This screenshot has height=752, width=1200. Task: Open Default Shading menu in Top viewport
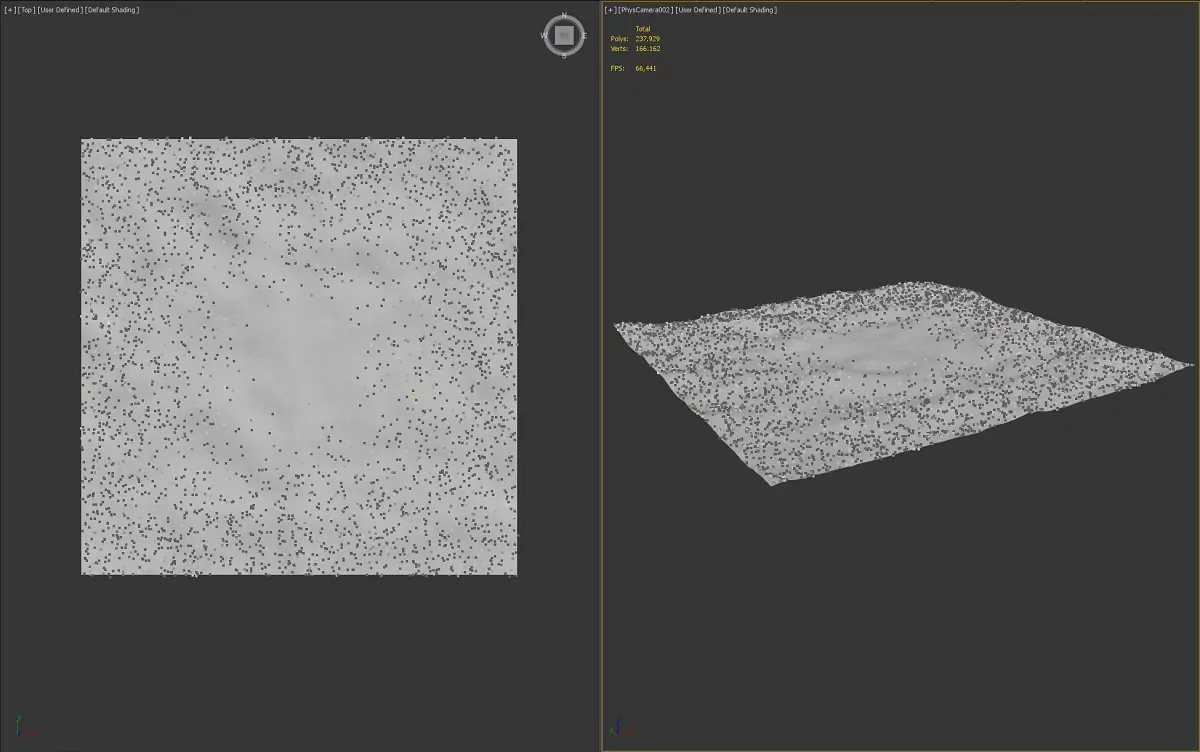pyautogui.click(x=112, y=10)
